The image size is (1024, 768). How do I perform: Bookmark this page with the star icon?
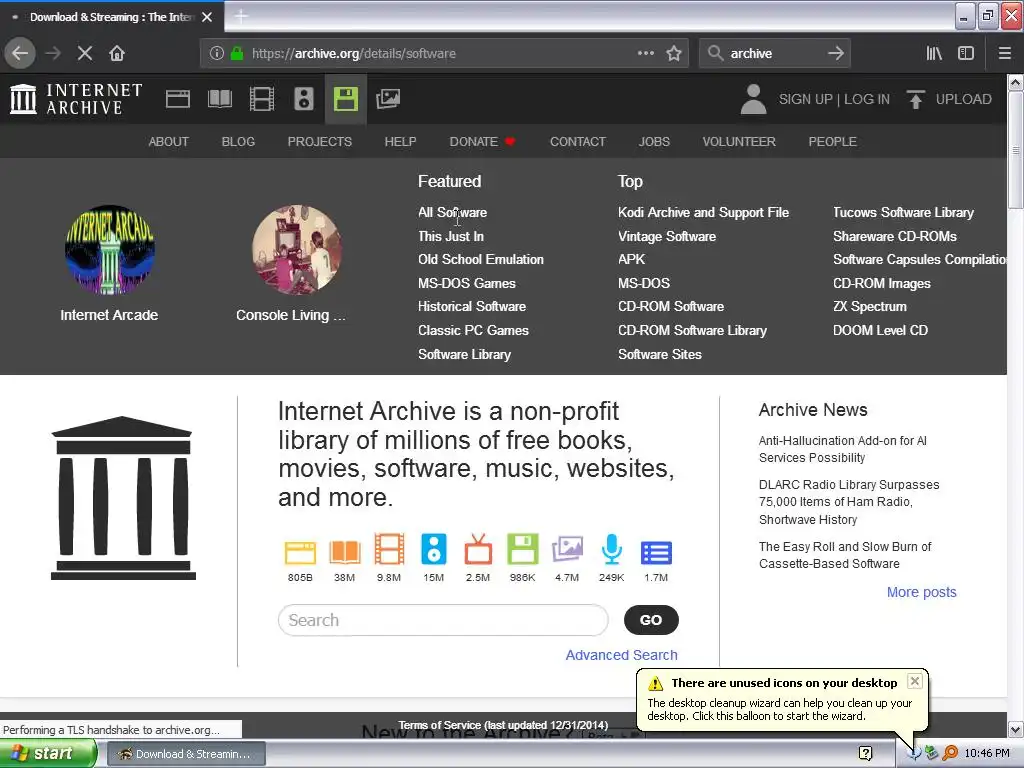pos(674,54)
